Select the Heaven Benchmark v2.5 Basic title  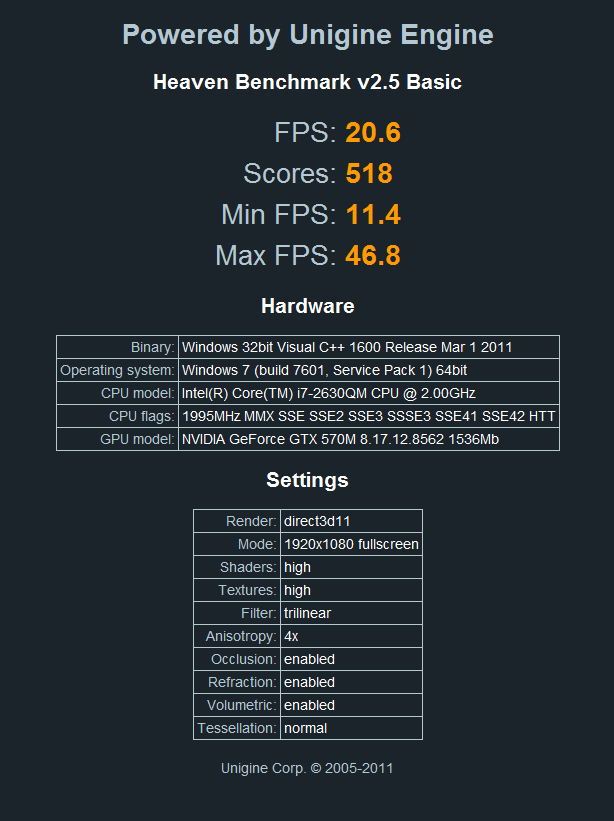[x=307, y=82]
